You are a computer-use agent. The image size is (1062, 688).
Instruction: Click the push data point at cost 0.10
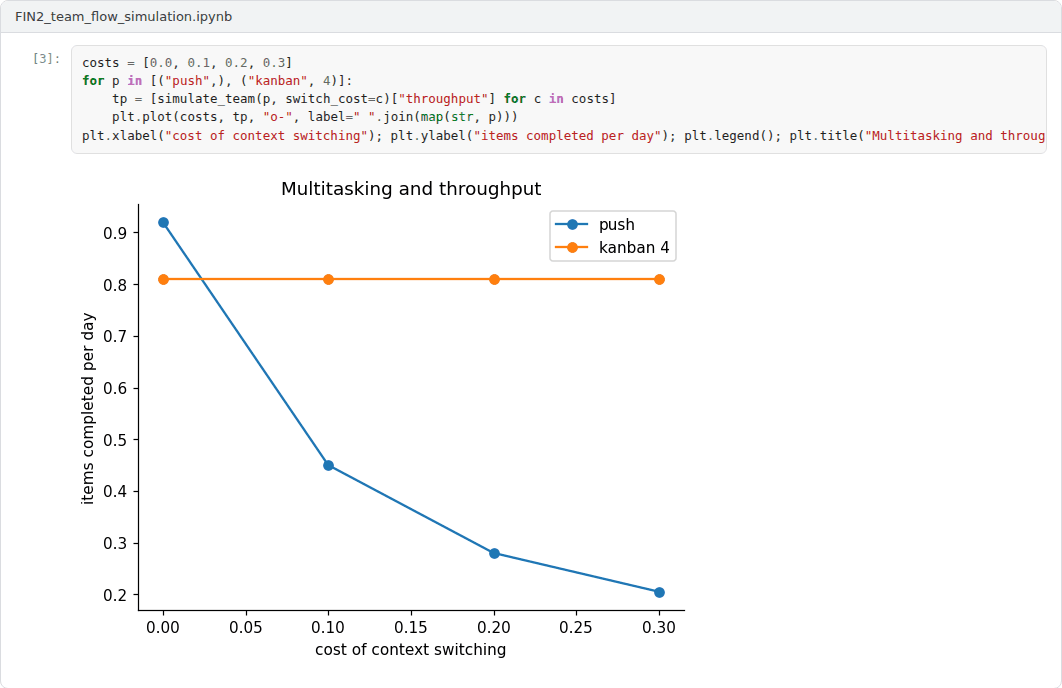coord(328,465)
